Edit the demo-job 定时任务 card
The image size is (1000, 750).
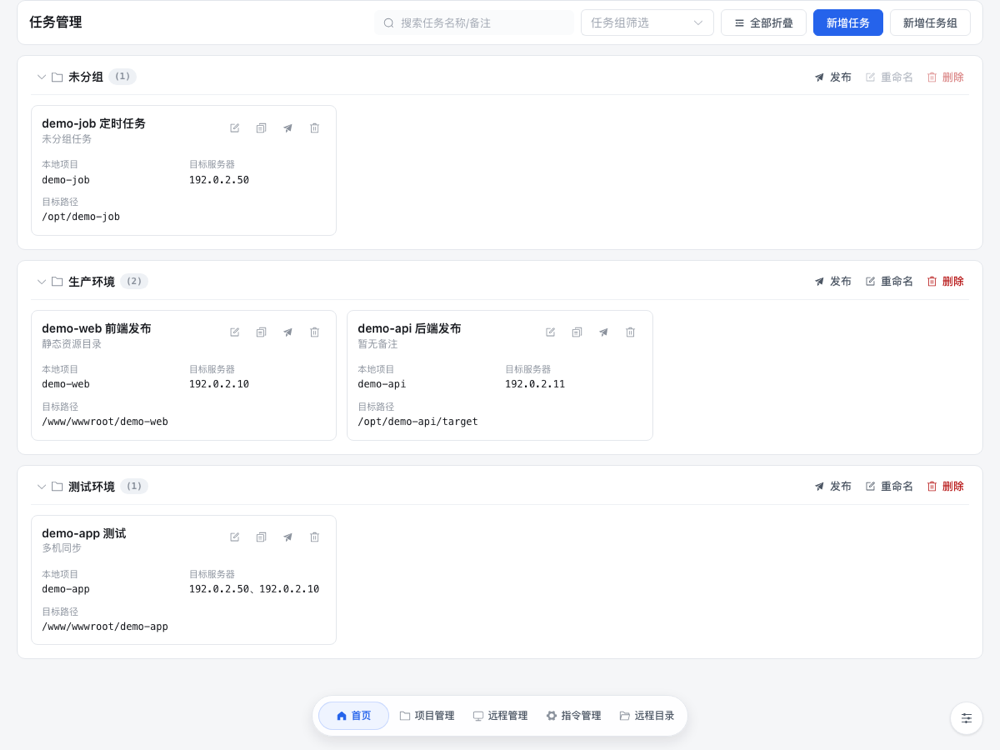[235, 128]
